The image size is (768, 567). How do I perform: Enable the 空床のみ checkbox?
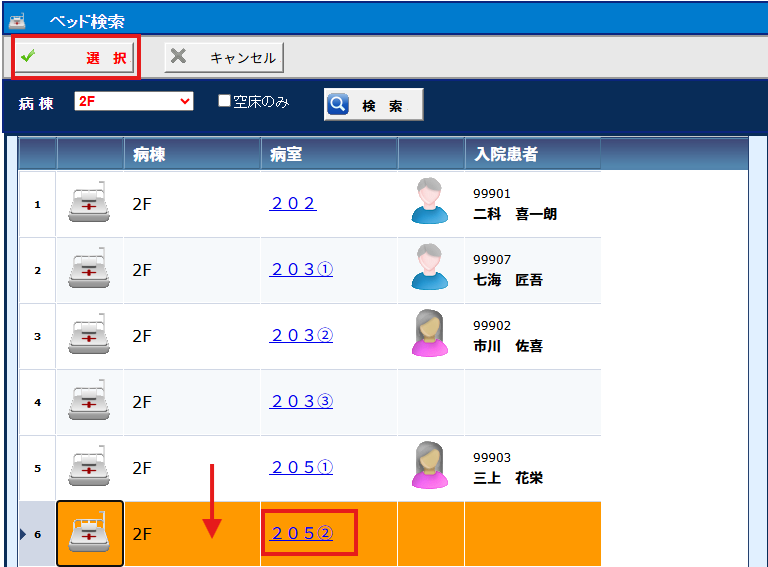click(x=225, y=101)
